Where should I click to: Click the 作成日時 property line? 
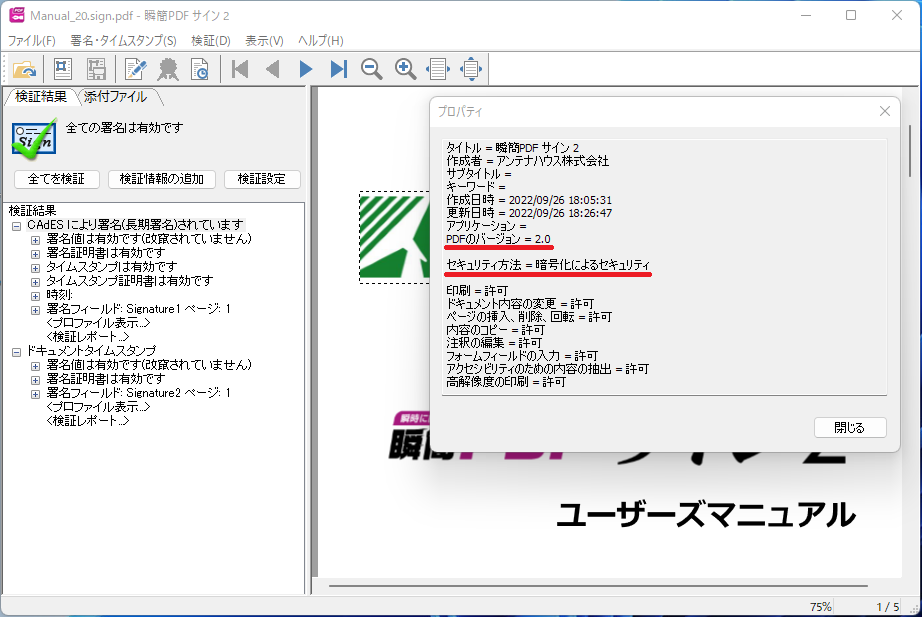529,200
